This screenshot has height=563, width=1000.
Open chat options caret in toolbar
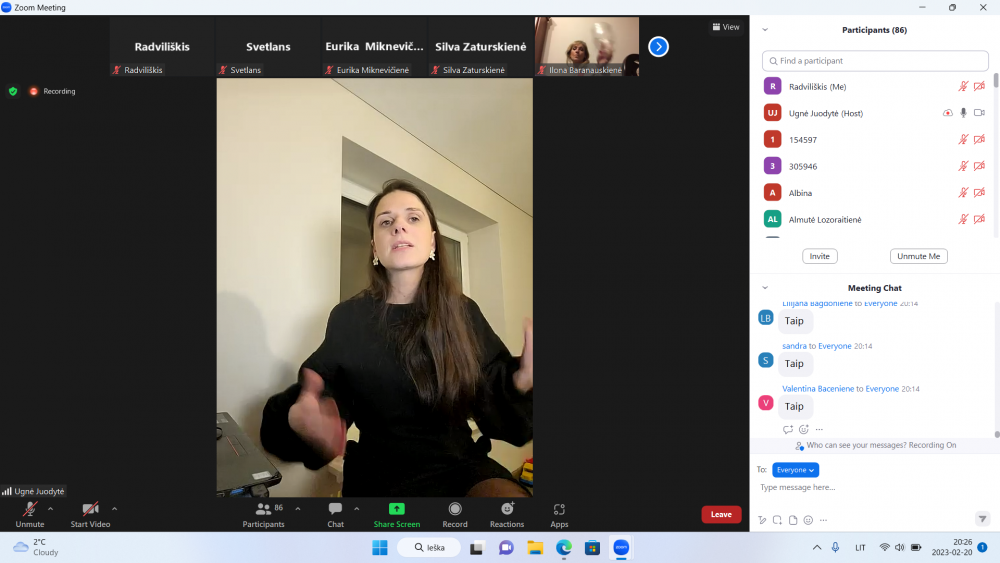(x=357, y=509)
